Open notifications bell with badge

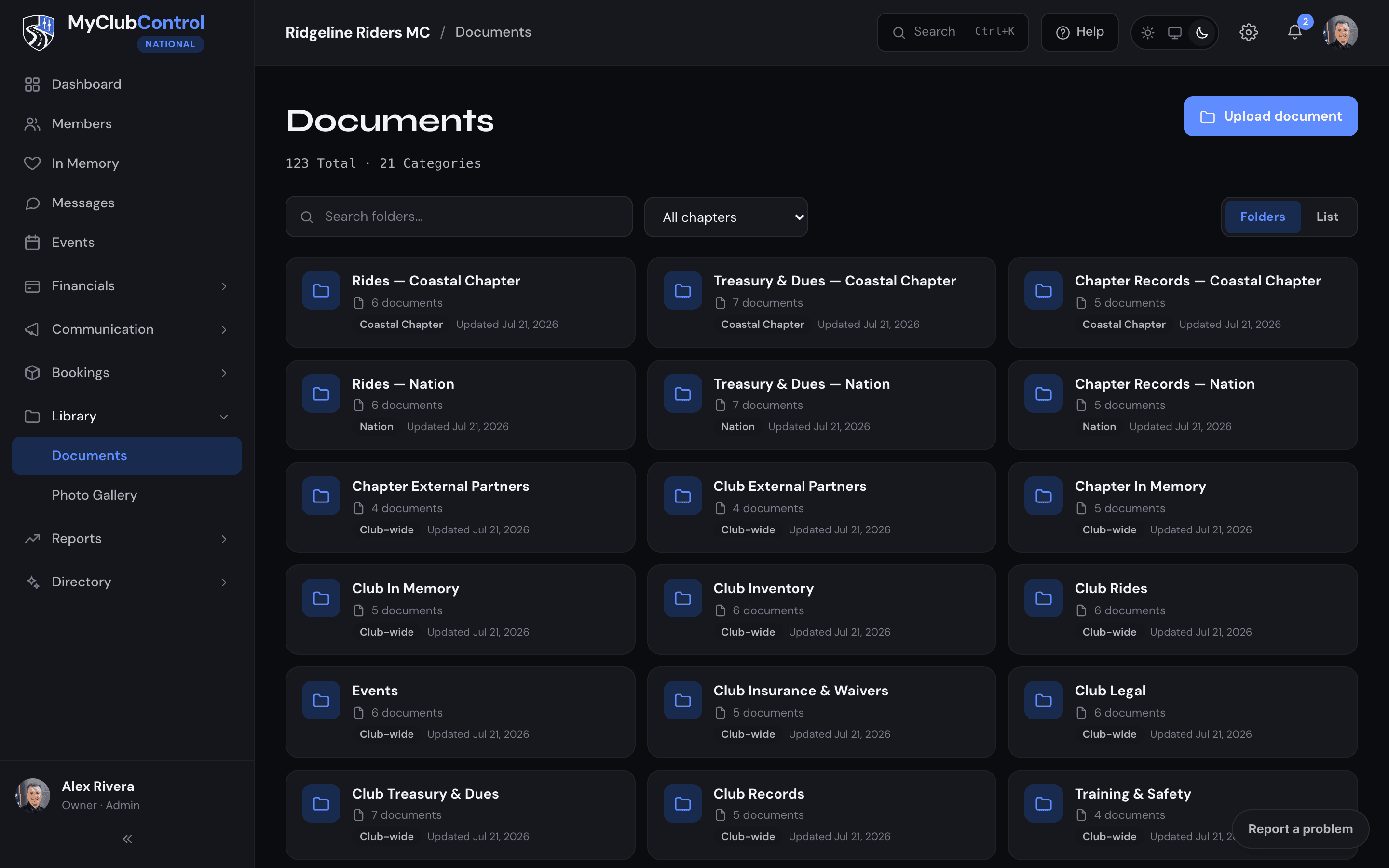click(1295, 32)
